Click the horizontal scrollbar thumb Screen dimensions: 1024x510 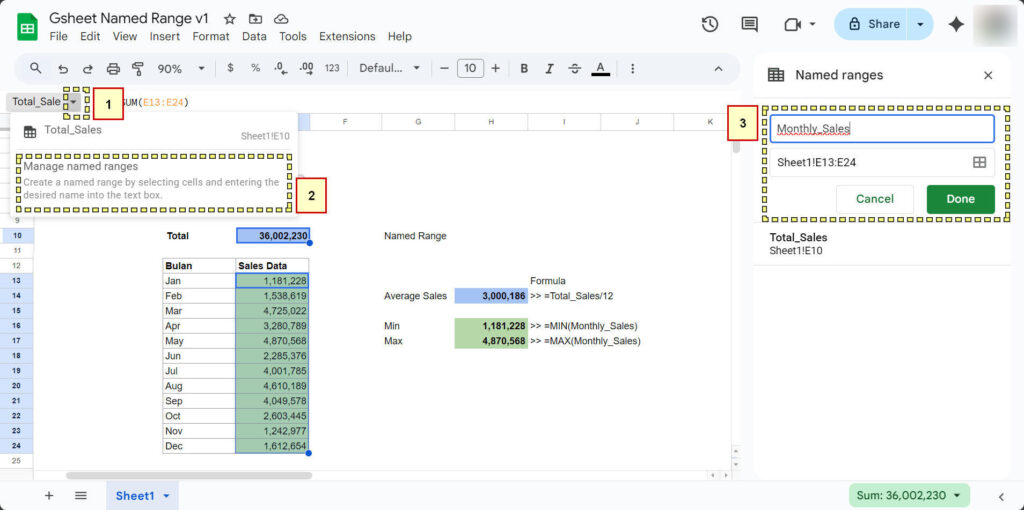[189, 475]
